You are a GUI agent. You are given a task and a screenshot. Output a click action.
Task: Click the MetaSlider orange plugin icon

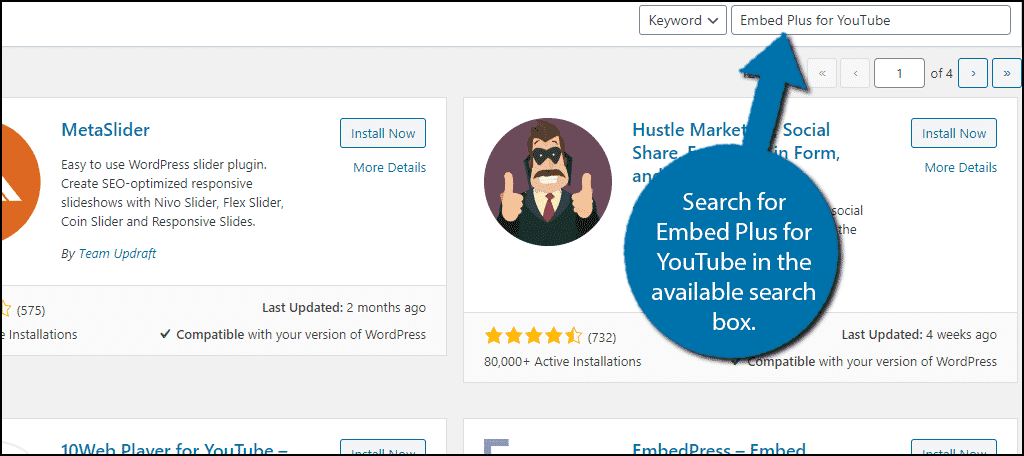pyautogui.click(x=20, y=184)
